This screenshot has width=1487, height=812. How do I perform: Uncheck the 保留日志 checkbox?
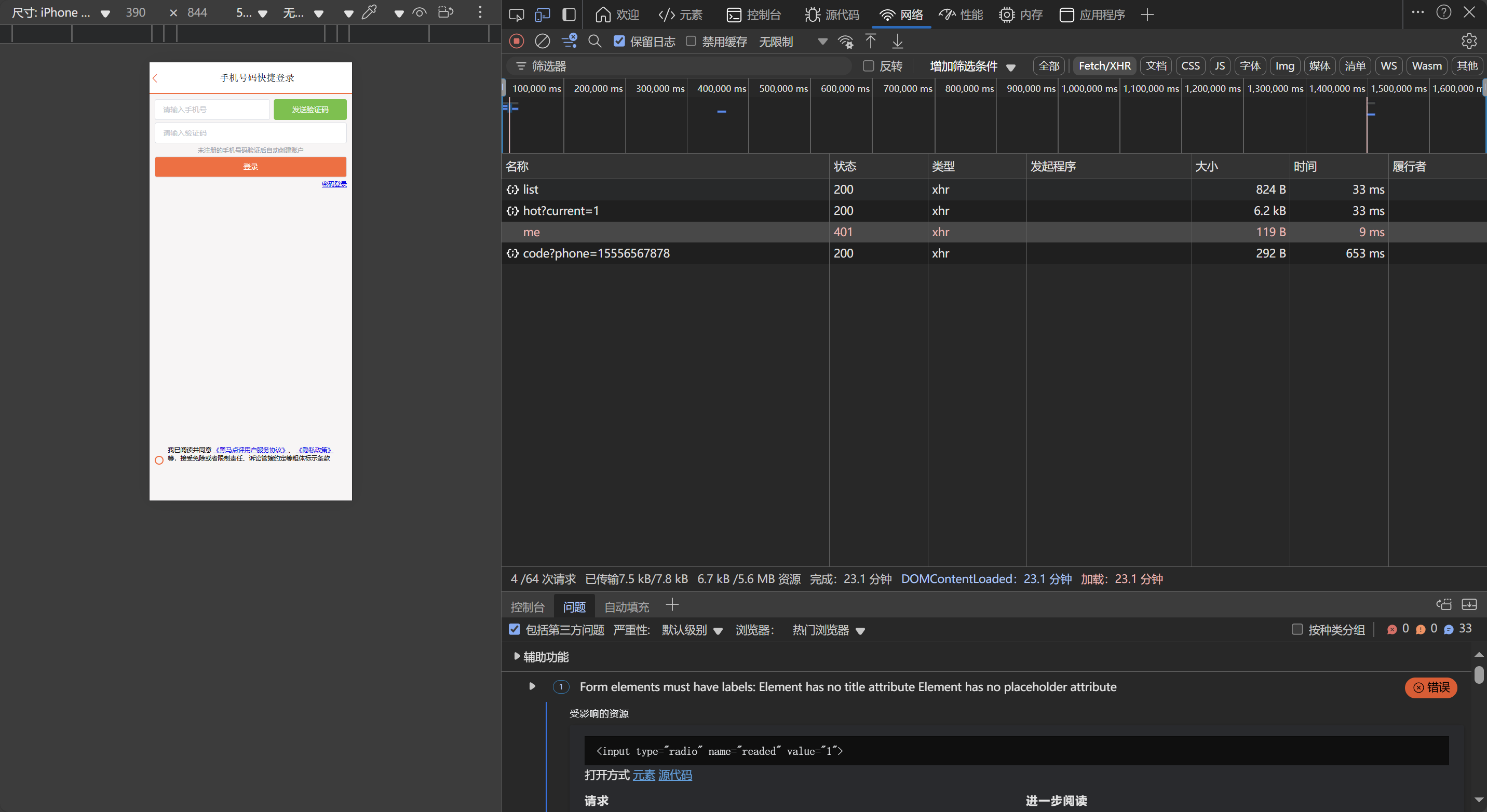click(619, 42)
